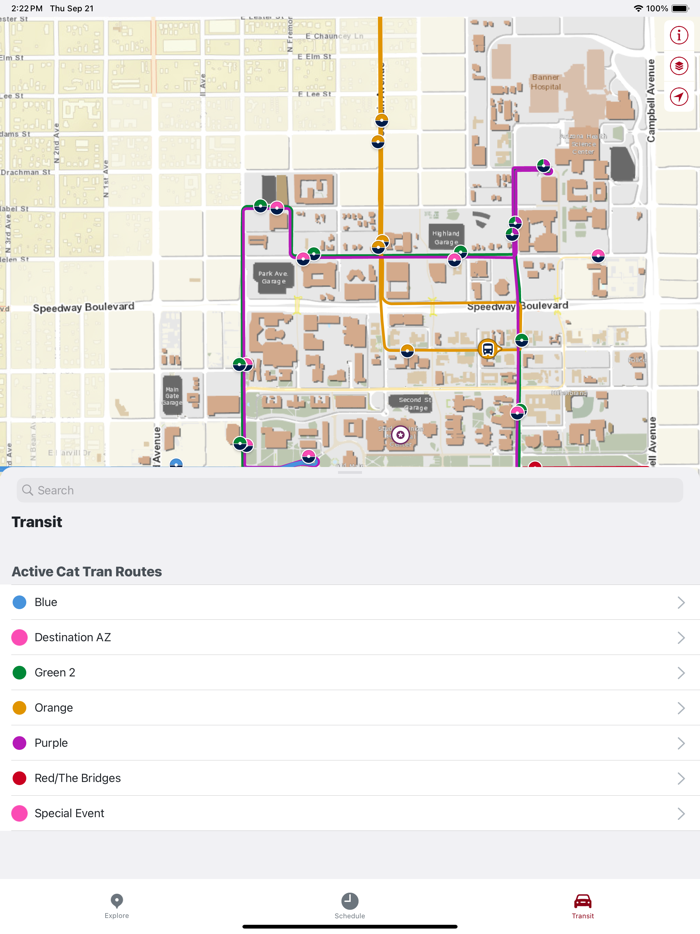
Task: Open the Orange route row
Action: tap(350, 708)
